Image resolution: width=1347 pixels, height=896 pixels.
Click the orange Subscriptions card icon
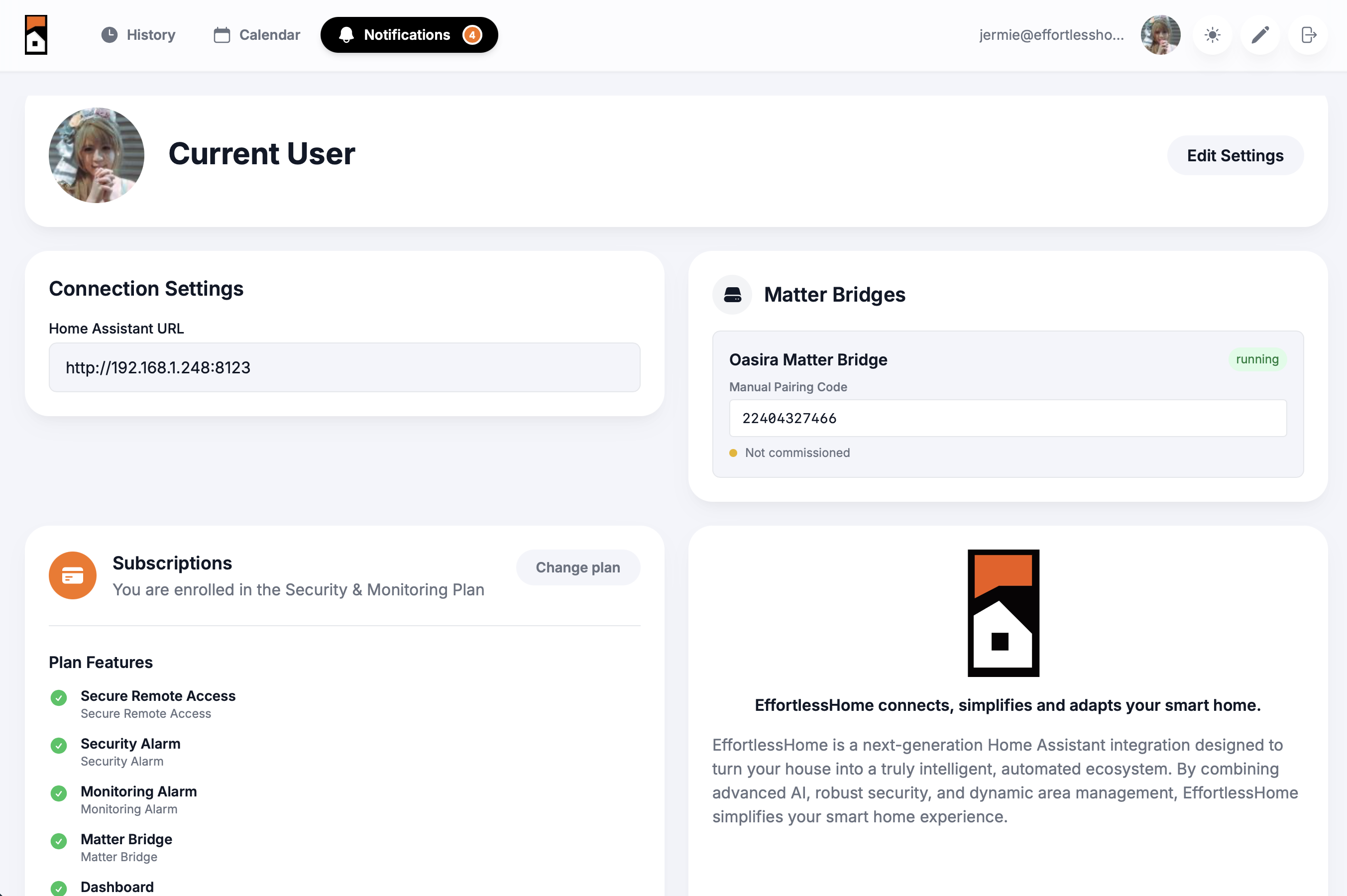pos(73,575)
